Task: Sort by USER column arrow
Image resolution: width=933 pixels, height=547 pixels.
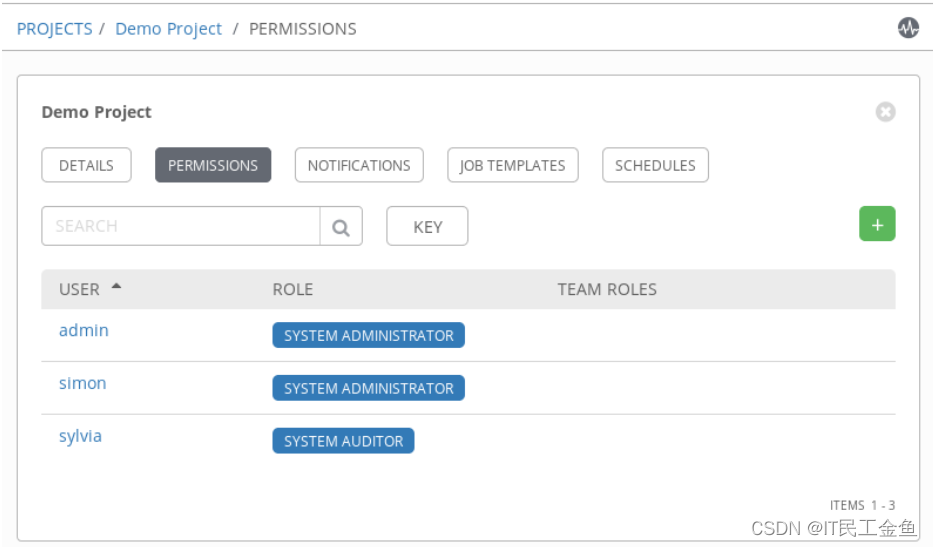Action: (x=116, y=287)
